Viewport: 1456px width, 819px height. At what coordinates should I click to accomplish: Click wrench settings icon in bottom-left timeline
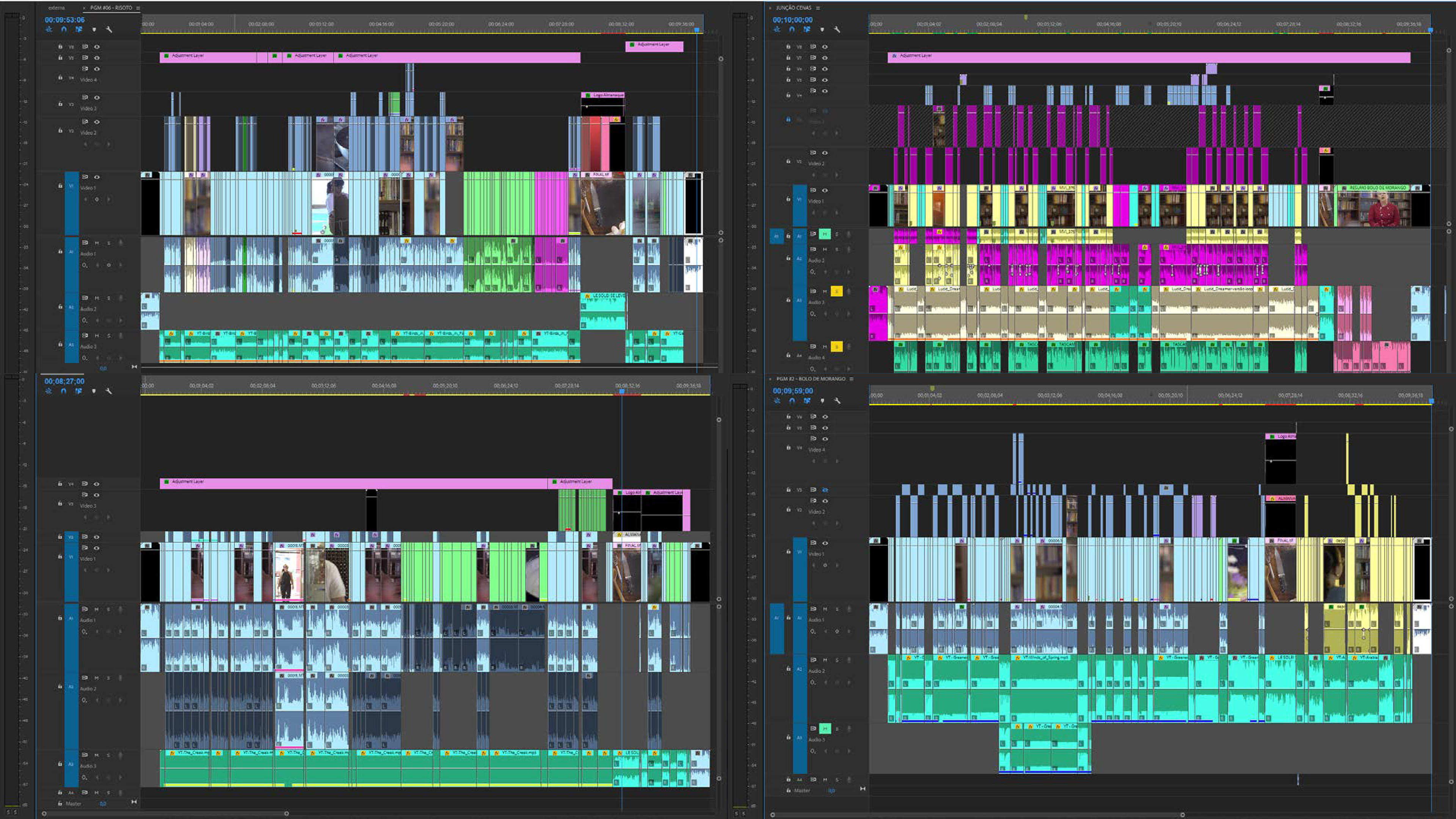(x=109, y=391)
